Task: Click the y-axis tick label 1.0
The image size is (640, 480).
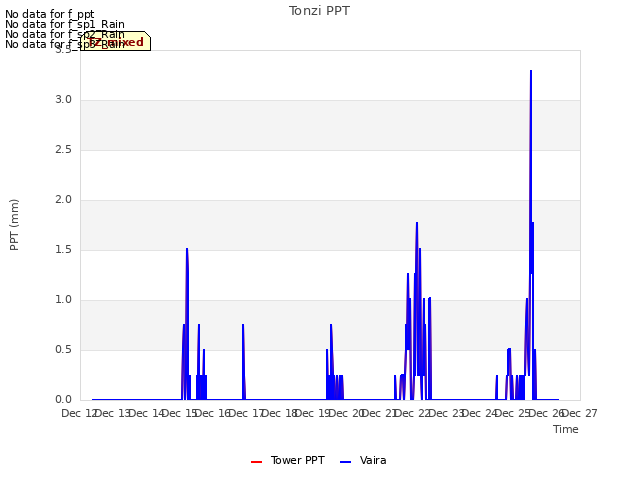Action: tap(63, 300)
